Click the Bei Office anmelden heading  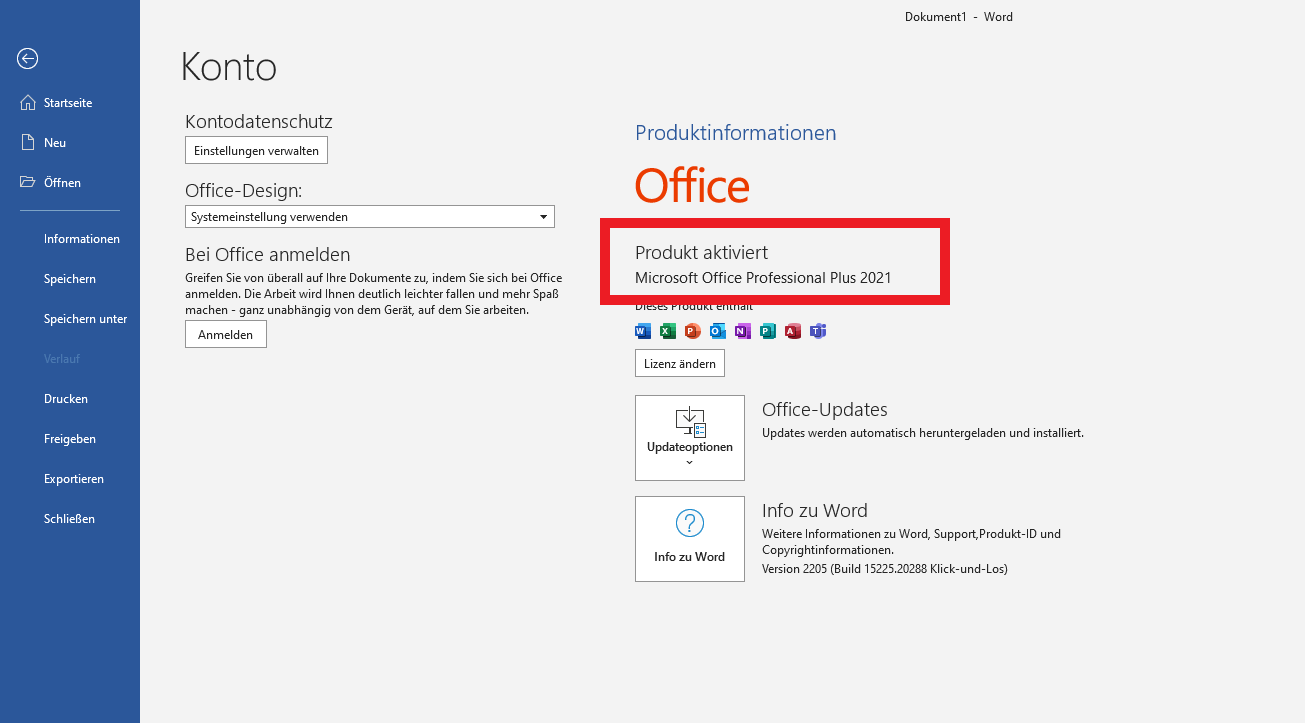pos(268,255)
